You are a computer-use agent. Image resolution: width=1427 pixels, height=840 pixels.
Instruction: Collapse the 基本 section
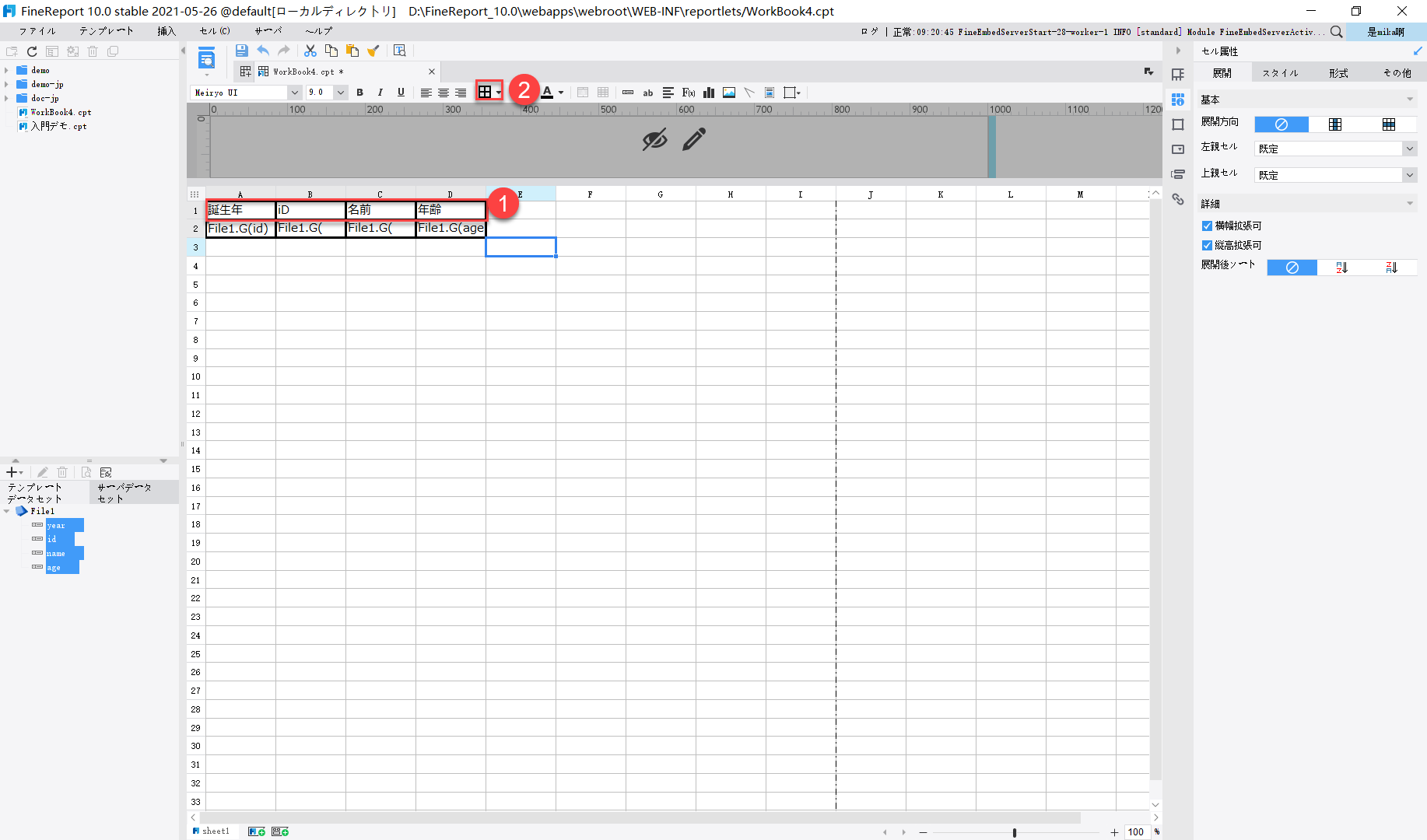click(1409, 100)
